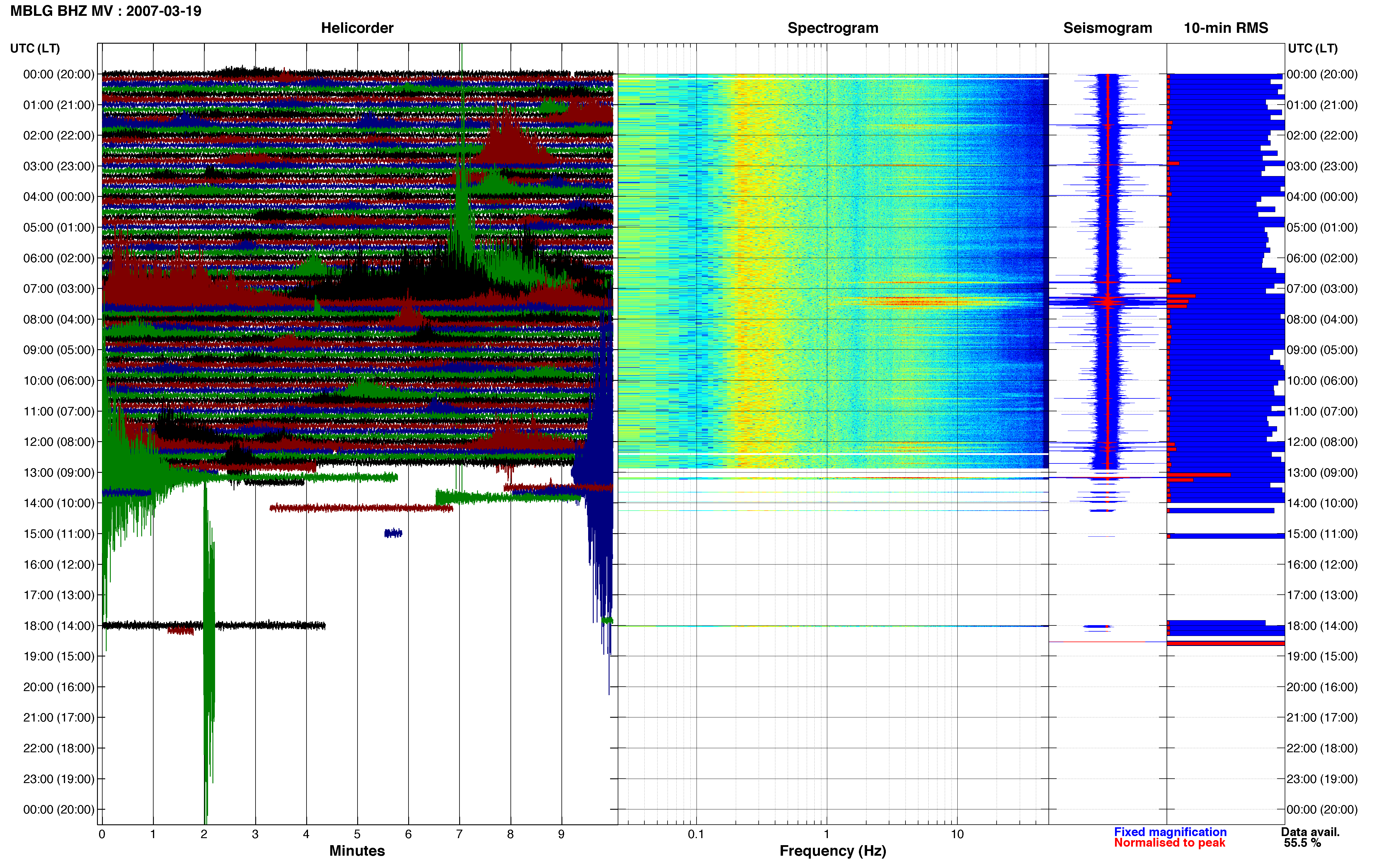Click the 'Helicorder' panel heading
The height and width of the screenshot is (868, 1389).
[x=357, y=28]
